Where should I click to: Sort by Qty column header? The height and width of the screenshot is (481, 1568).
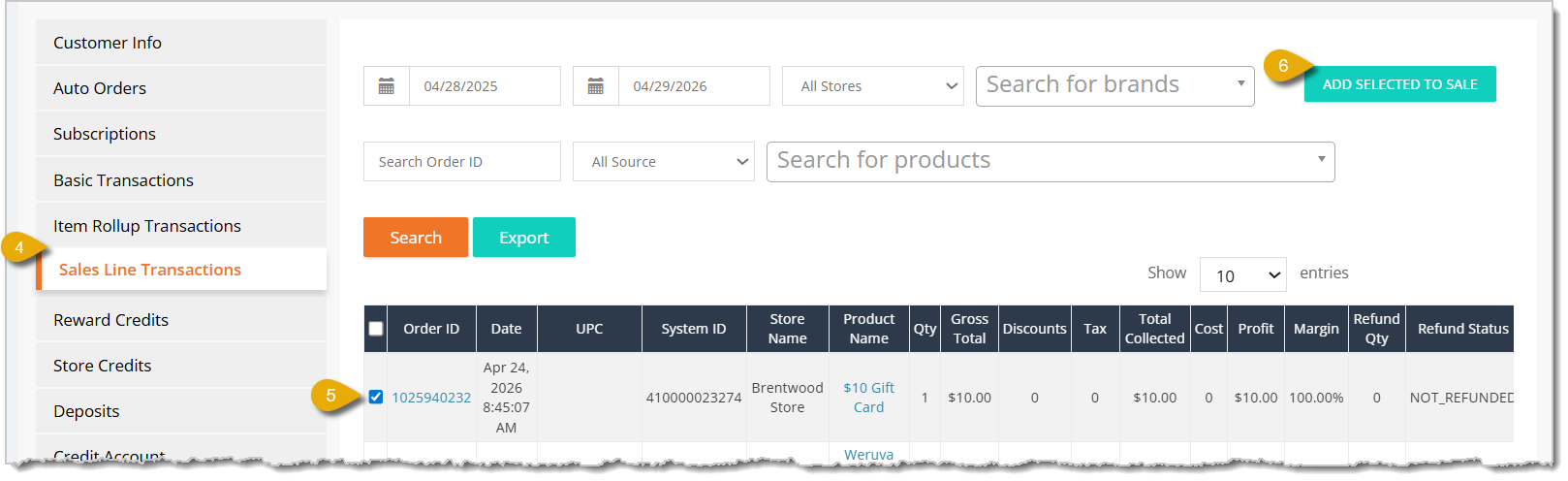[x=925, y=329]
